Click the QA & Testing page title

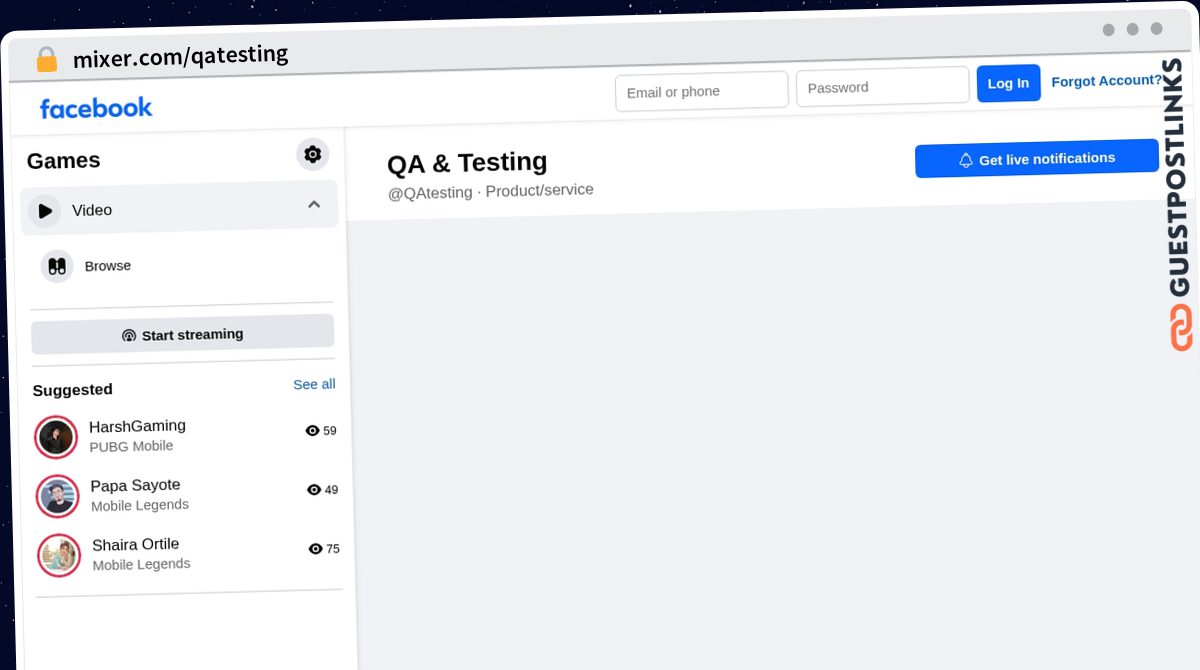[467, 162]
